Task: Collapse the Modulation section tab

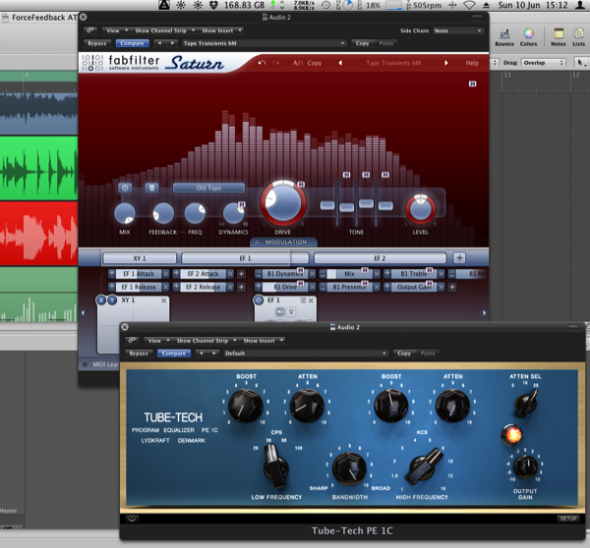Action: (283, 242)
